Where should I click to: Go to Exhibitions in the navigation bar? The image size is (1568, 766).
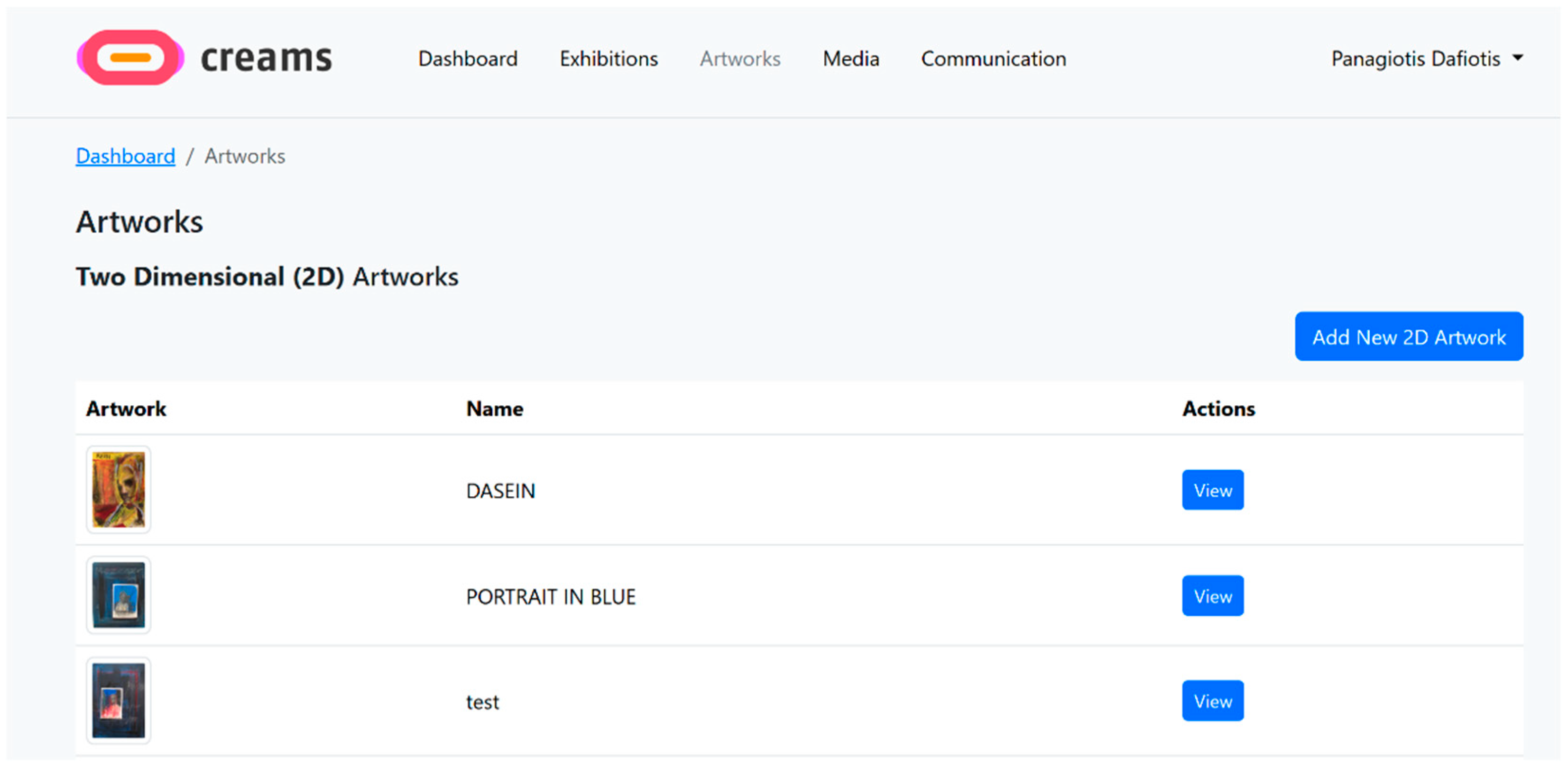(x=608, y=59)
